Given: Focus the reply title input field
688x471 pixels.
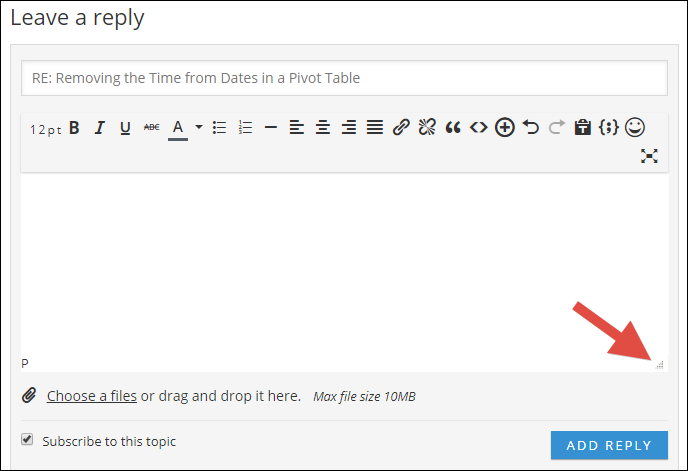Looking at the screenshot, I should [x=344, y=78].
